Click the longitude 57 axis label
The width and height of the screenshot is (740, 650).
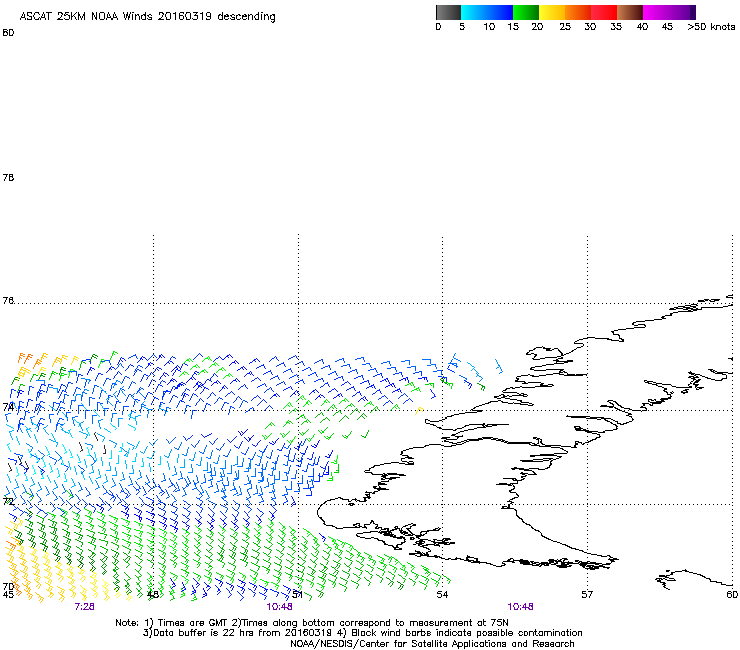(587, 594)
